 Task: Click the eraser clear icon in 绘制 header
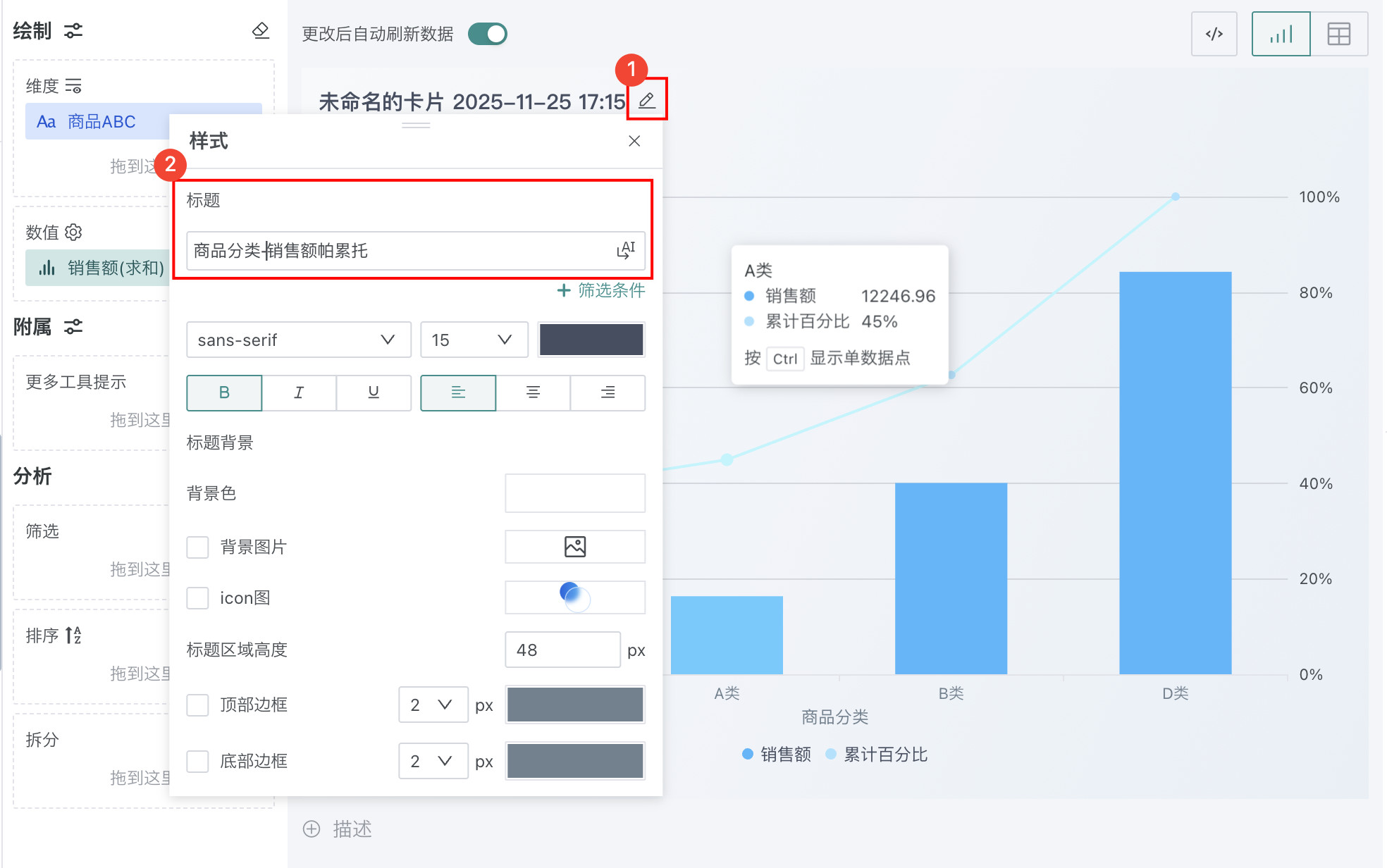tap(261, 30)
